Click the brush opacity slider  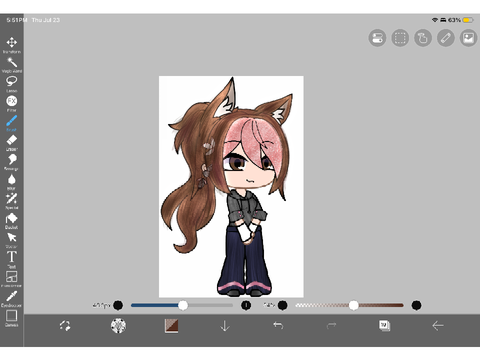[x=349, y=305]
